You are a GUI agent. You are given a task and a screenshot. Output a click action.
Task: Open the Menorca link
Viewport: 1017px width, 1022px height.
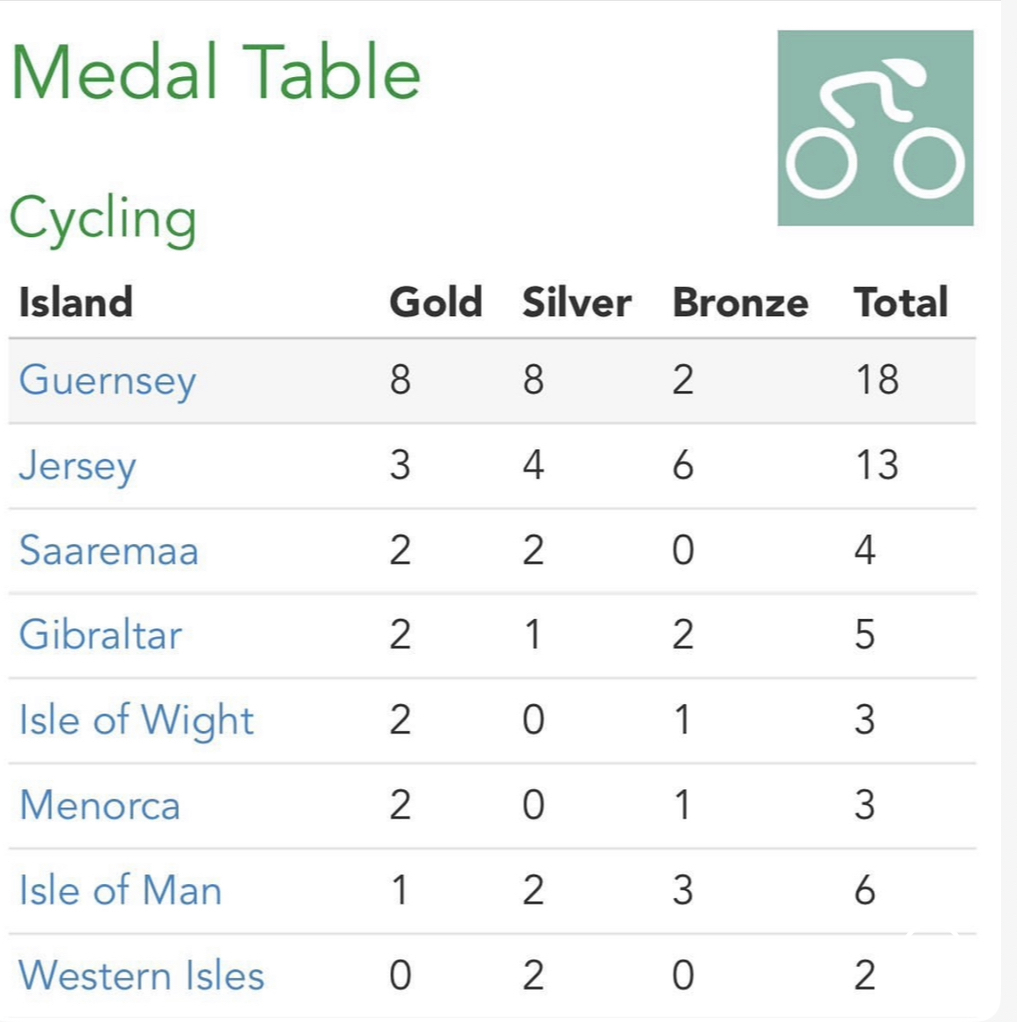[x=100, y=805]
